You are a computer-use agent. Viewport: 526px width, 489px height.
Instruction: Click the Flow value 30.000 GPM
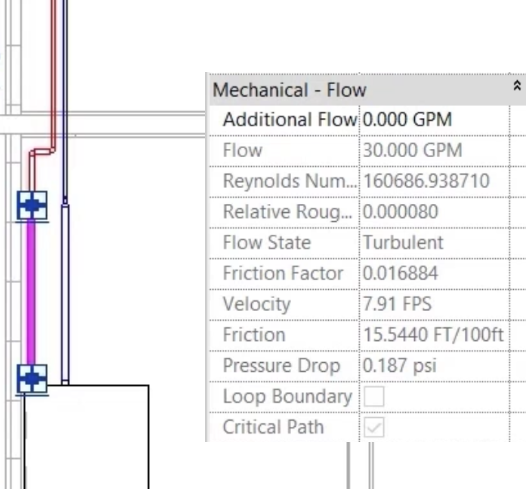[x=413, y=150]
